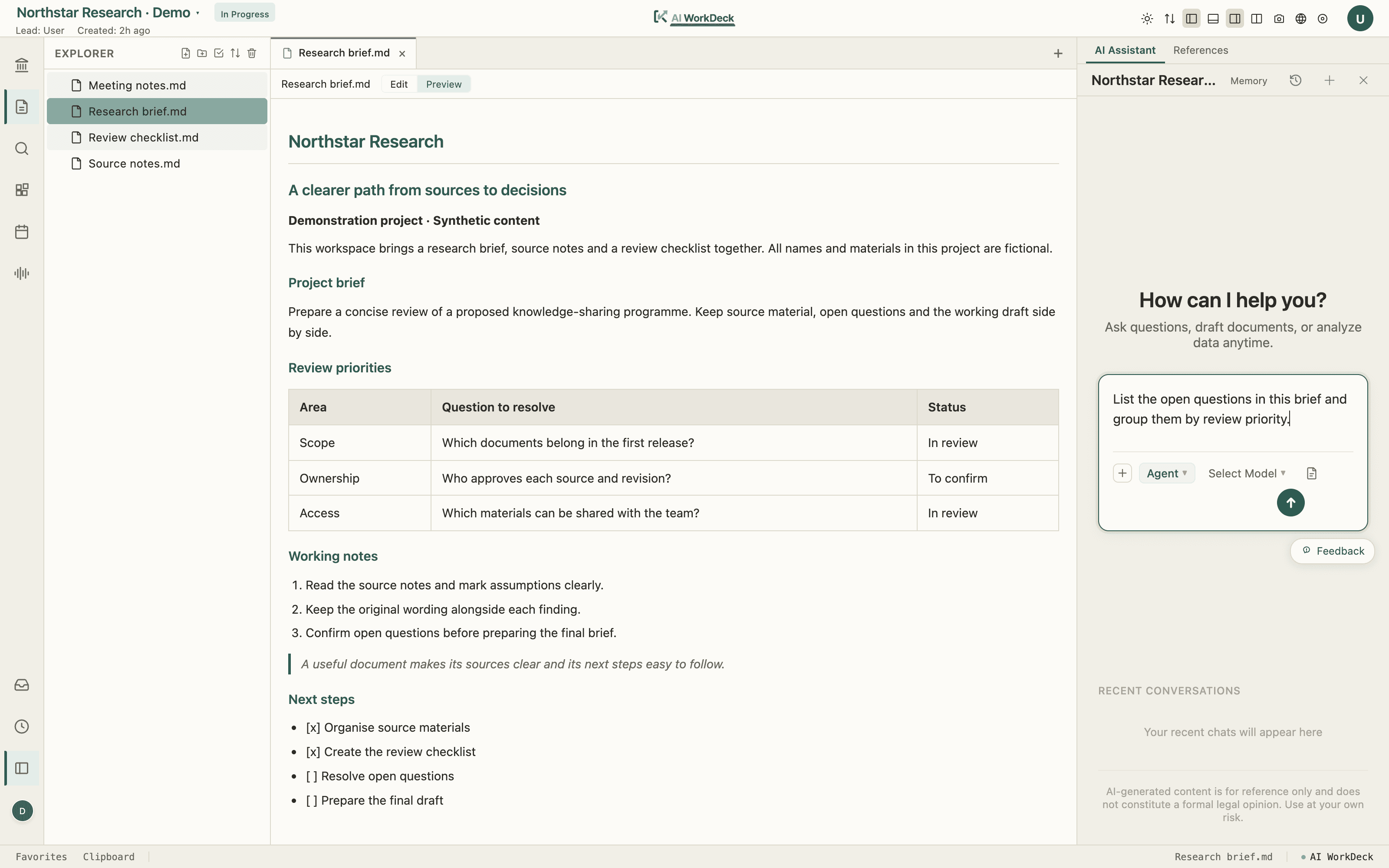Open the dashboard grid view in the sidebar
Viewport: 1389px width, 868px height.
point(22,190)
